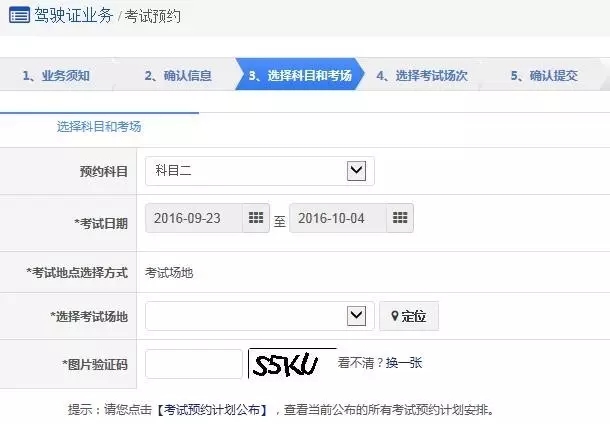
Task: Go to step 1 业务须知
Action: pos(56,75)
